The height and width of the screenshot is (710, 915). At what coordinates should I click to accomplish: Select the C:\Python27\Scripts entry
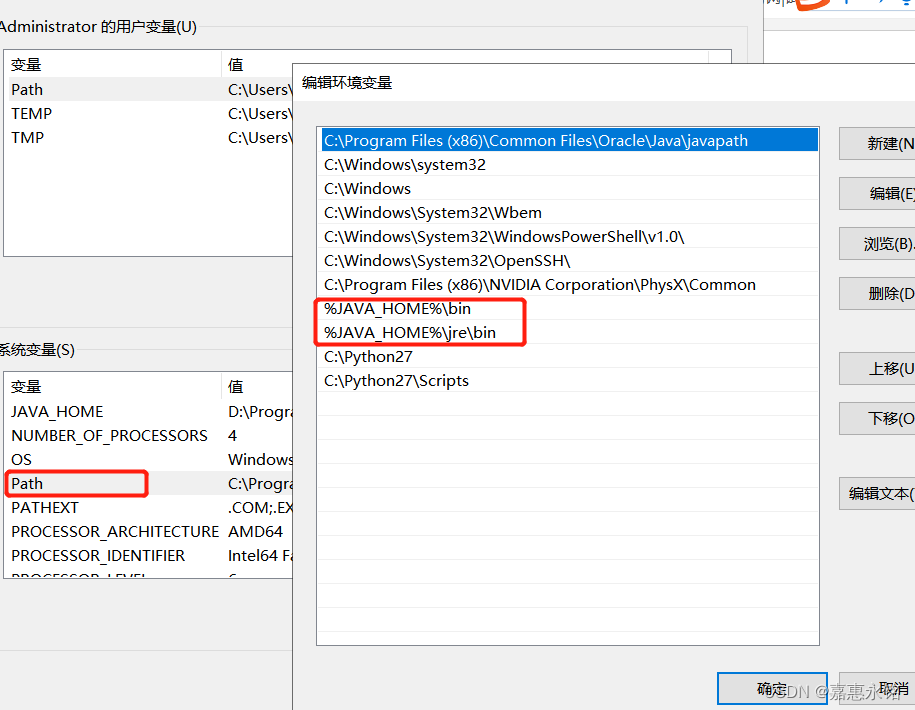point(569,380)
